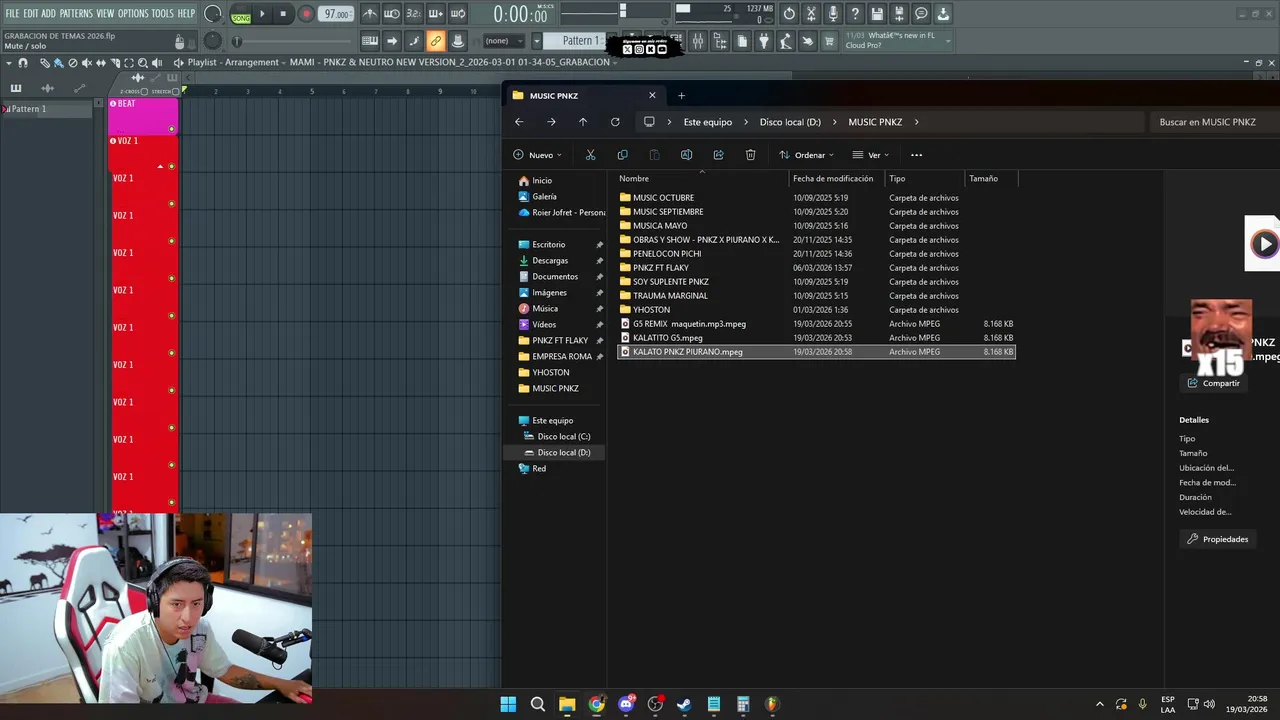Open the microphone audio recording icon
1280x720 pixels.
pyautogui.click(x=833, y=14)
